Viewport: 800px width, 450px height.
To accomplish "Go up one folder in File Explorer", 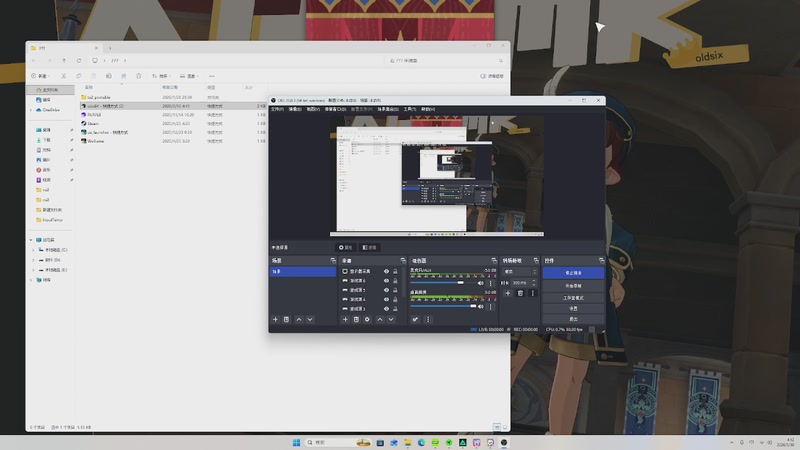I will [x=64, y=60].
